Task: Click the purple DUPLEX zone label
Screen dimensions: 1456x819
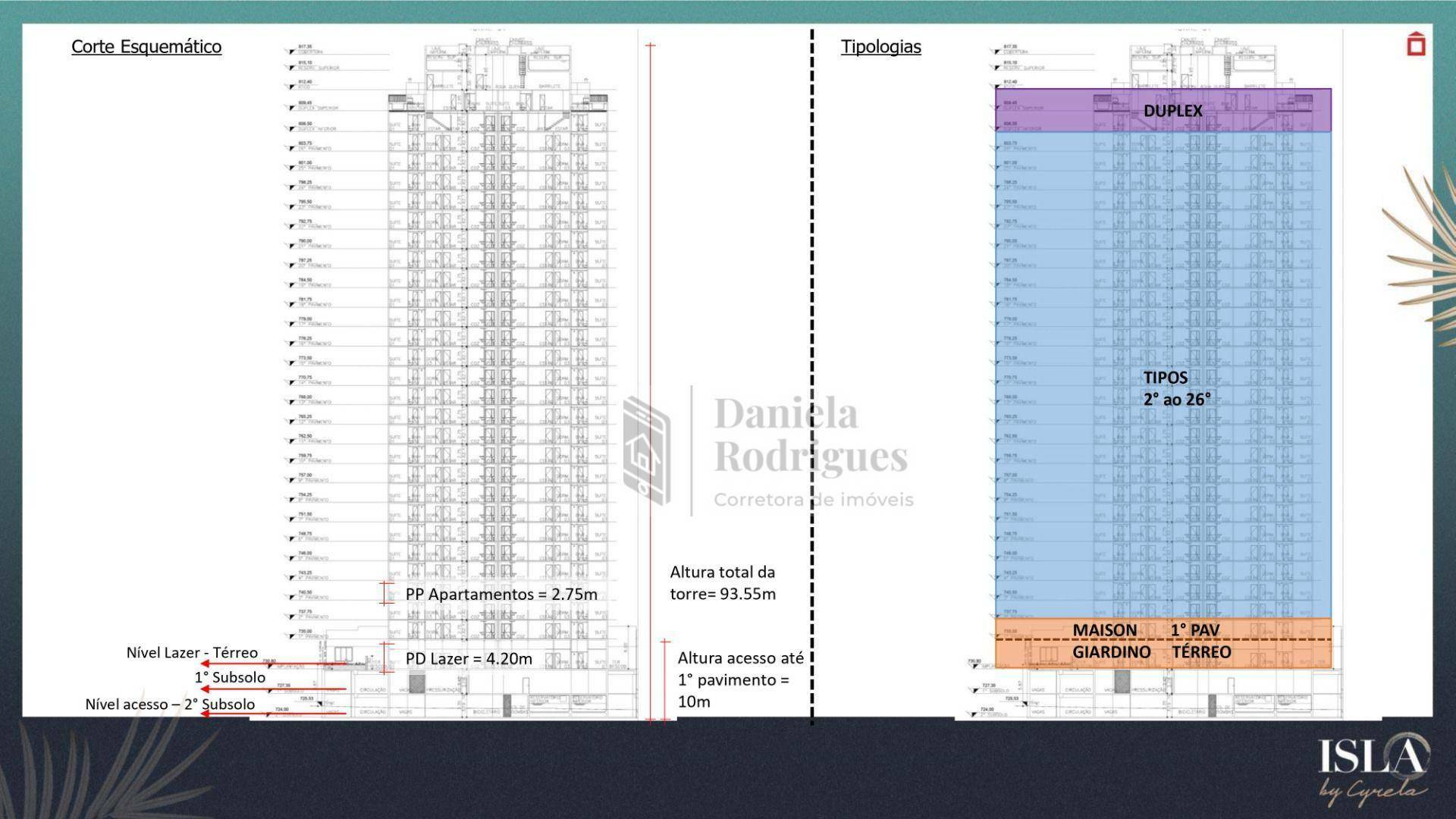Action: 1172,111
